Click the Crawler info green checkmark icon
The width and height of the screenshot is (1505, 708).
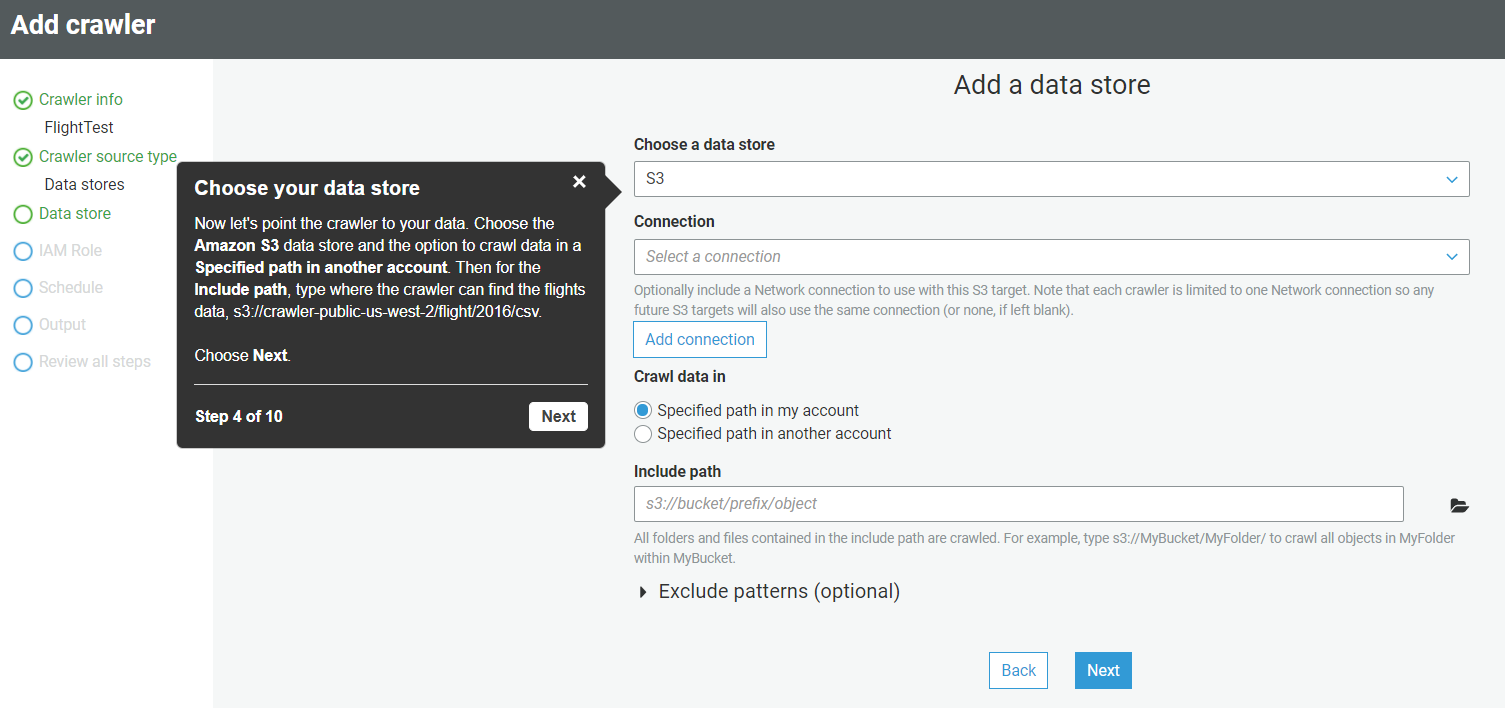pos(22,100)
